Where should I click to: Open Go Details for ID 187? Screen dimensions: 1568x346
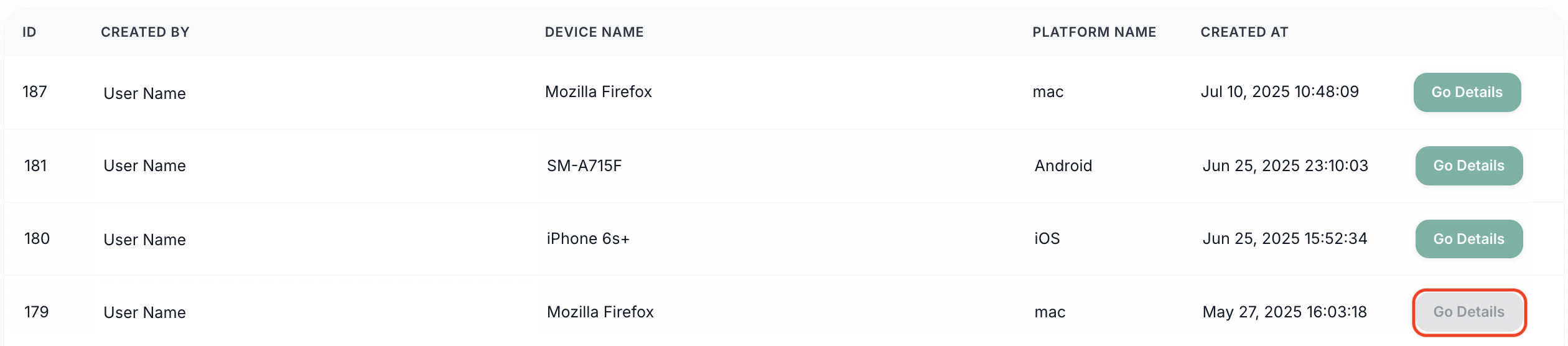pyautogui.click(x=1467, y=92)
